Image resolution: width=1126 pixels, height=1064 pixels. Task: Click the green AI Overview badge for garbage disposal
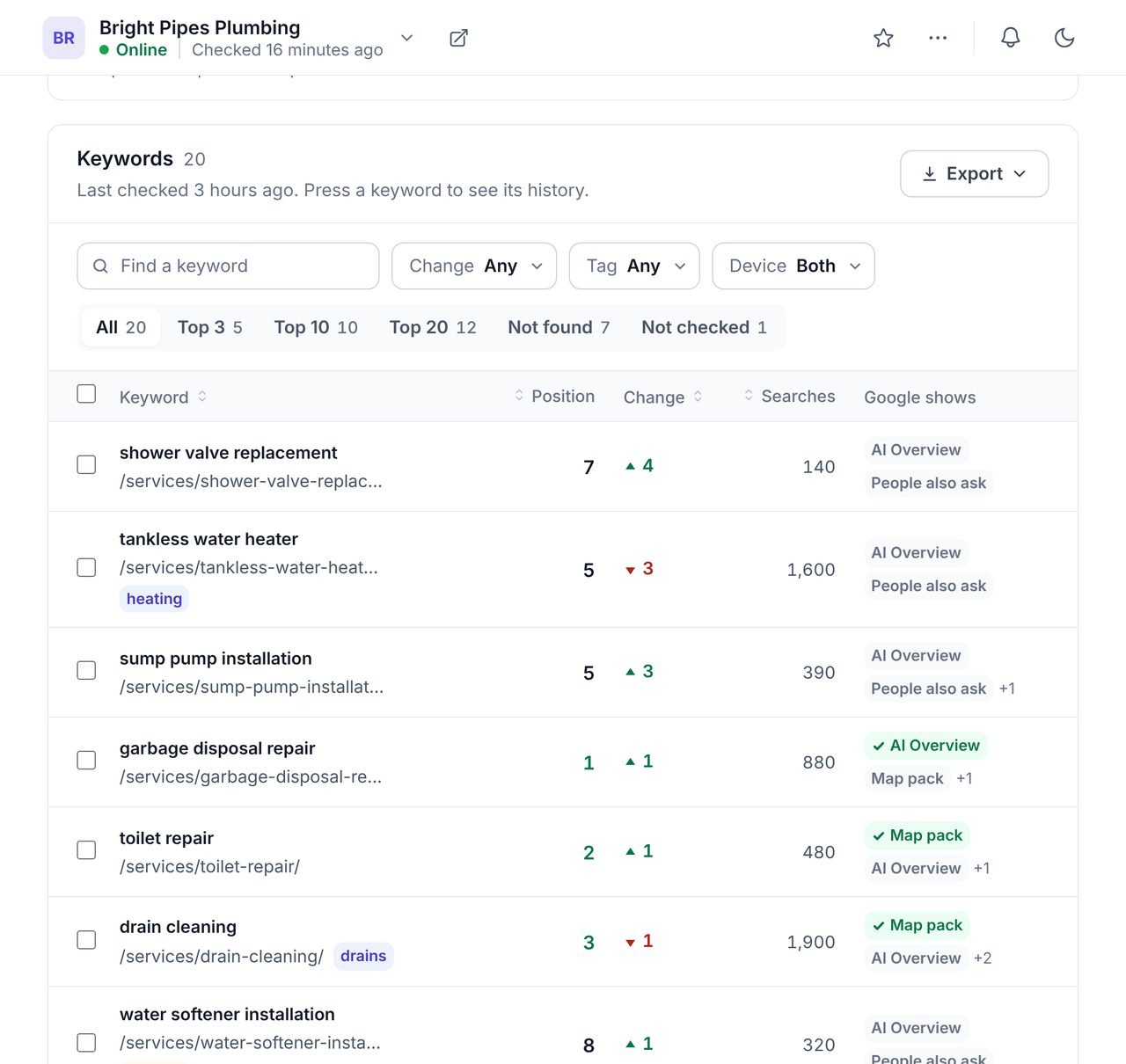point(926,746)
